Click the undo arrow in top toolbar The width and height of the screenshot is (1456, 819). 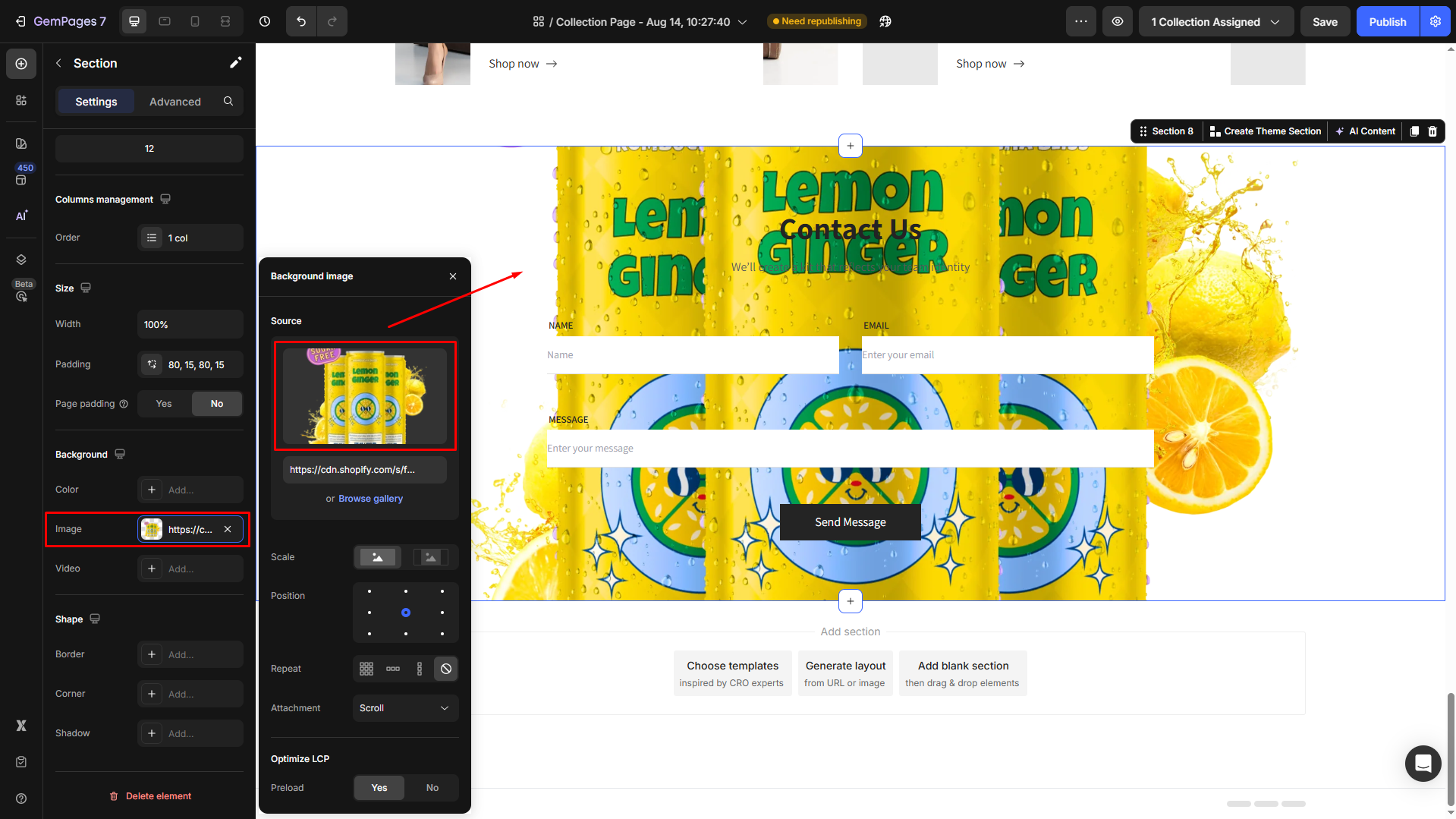click(301, 21)
